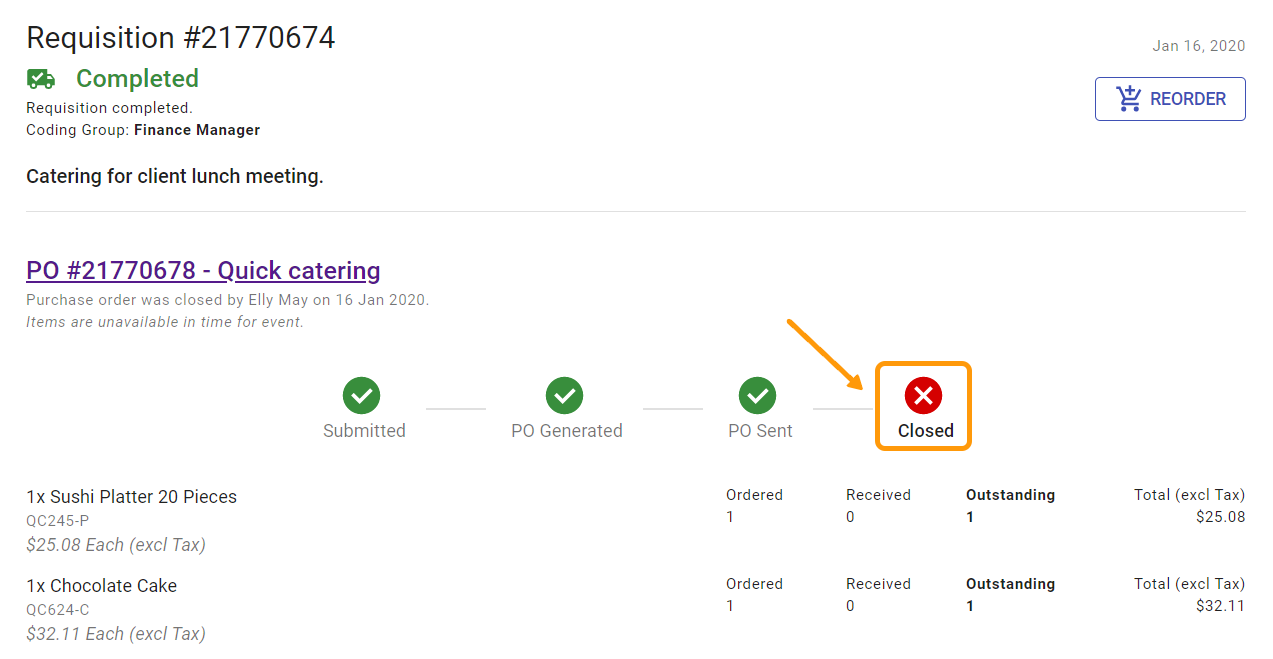Select the Submitted stage label
The image size is (1273, 659).
click(363, 431)
